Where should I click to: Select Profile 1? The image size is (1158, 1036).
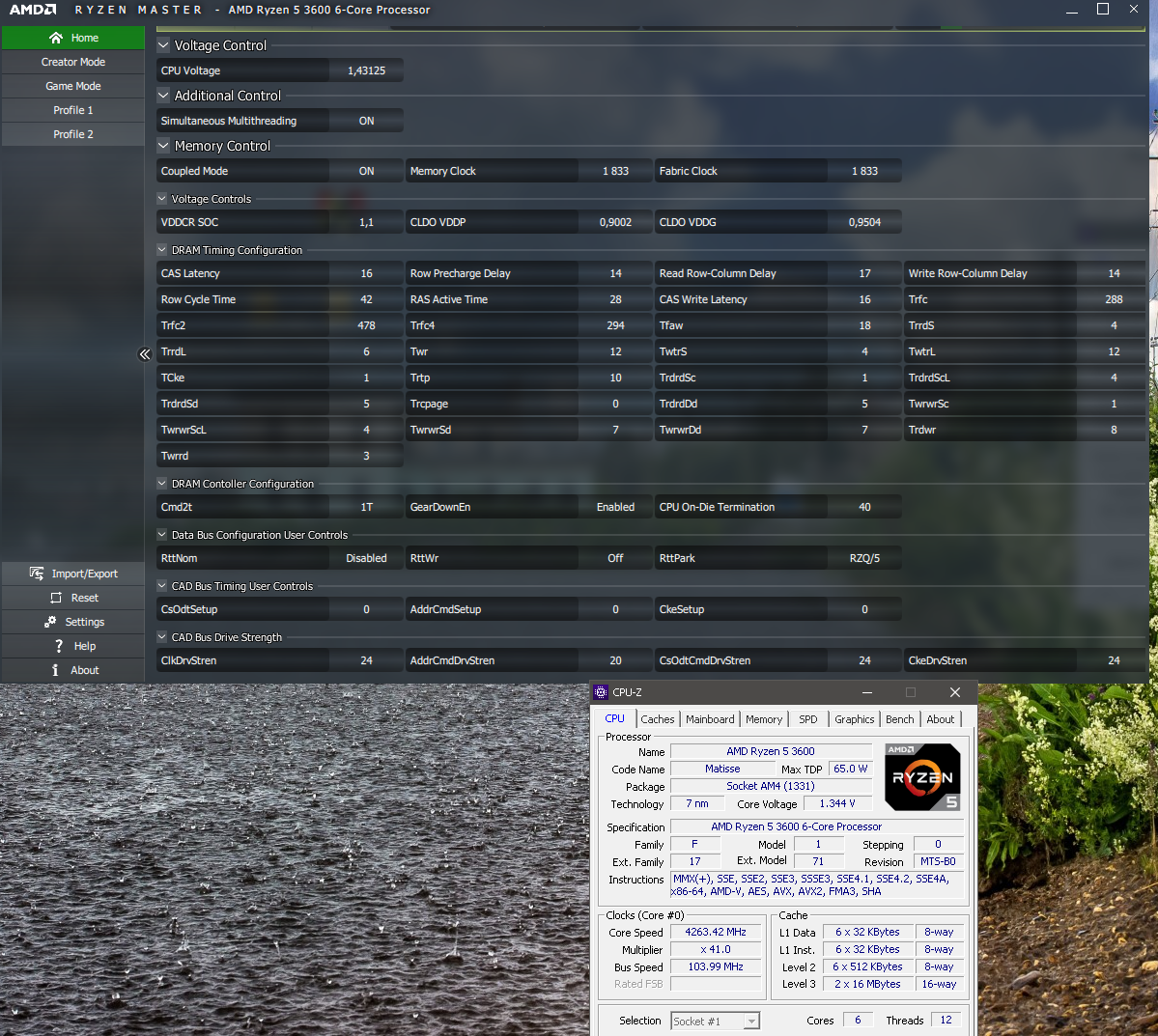(73, 110)
